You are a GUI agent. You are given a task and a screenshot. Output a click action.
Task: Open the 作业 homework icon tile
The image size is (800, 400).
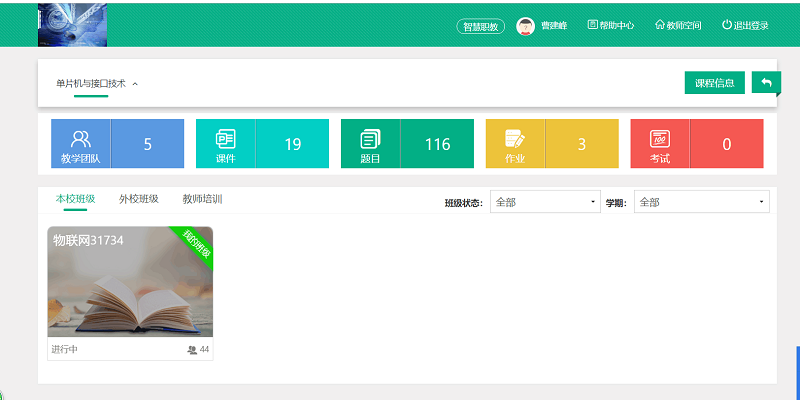pyautogui.click(x=515, y=143)
